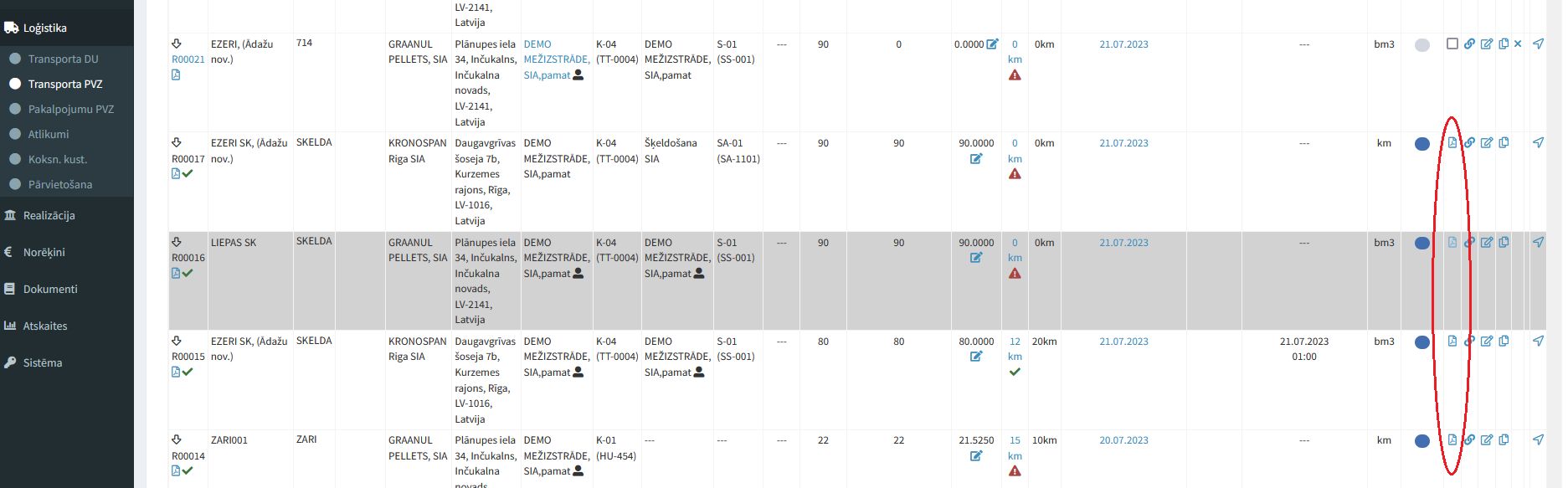Edit the R00015 record using the pencil icon
This screenshot has width=1568, height=488.
(x=1486, y=342)
